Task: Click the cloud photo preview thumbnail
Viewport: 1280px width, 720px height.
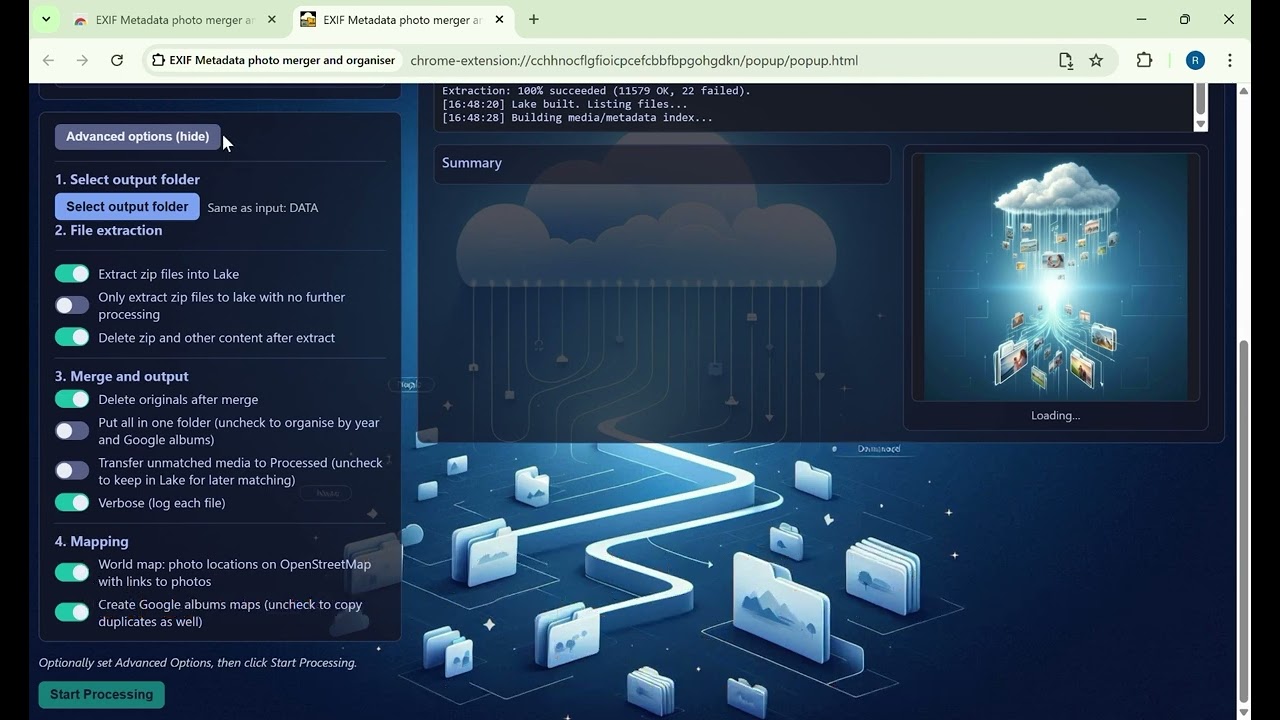Action: click(x=1055, y=277)
